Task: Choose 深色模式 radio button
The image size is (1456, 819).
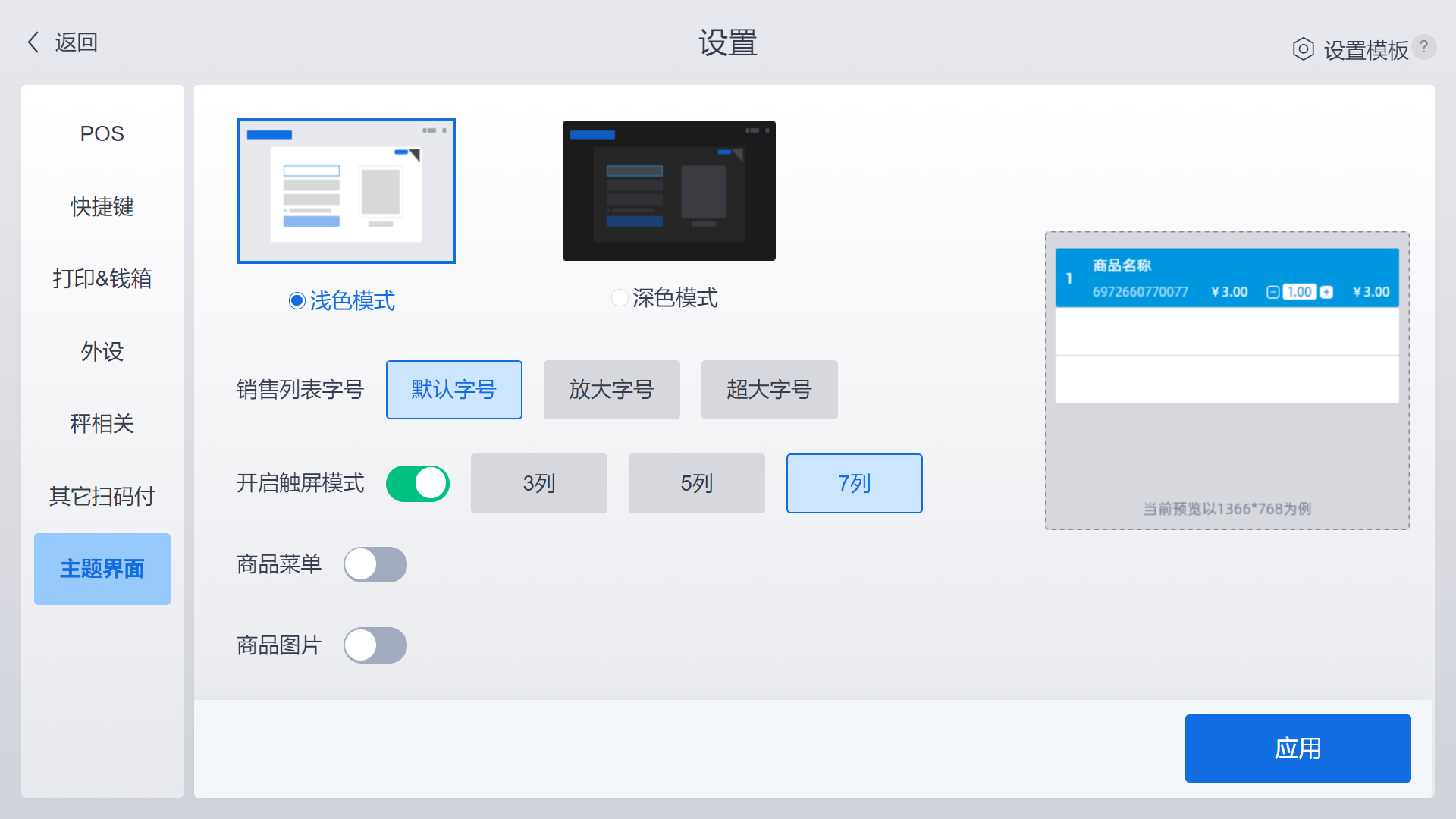Action: pyautogui.click(x=620, y=298)
